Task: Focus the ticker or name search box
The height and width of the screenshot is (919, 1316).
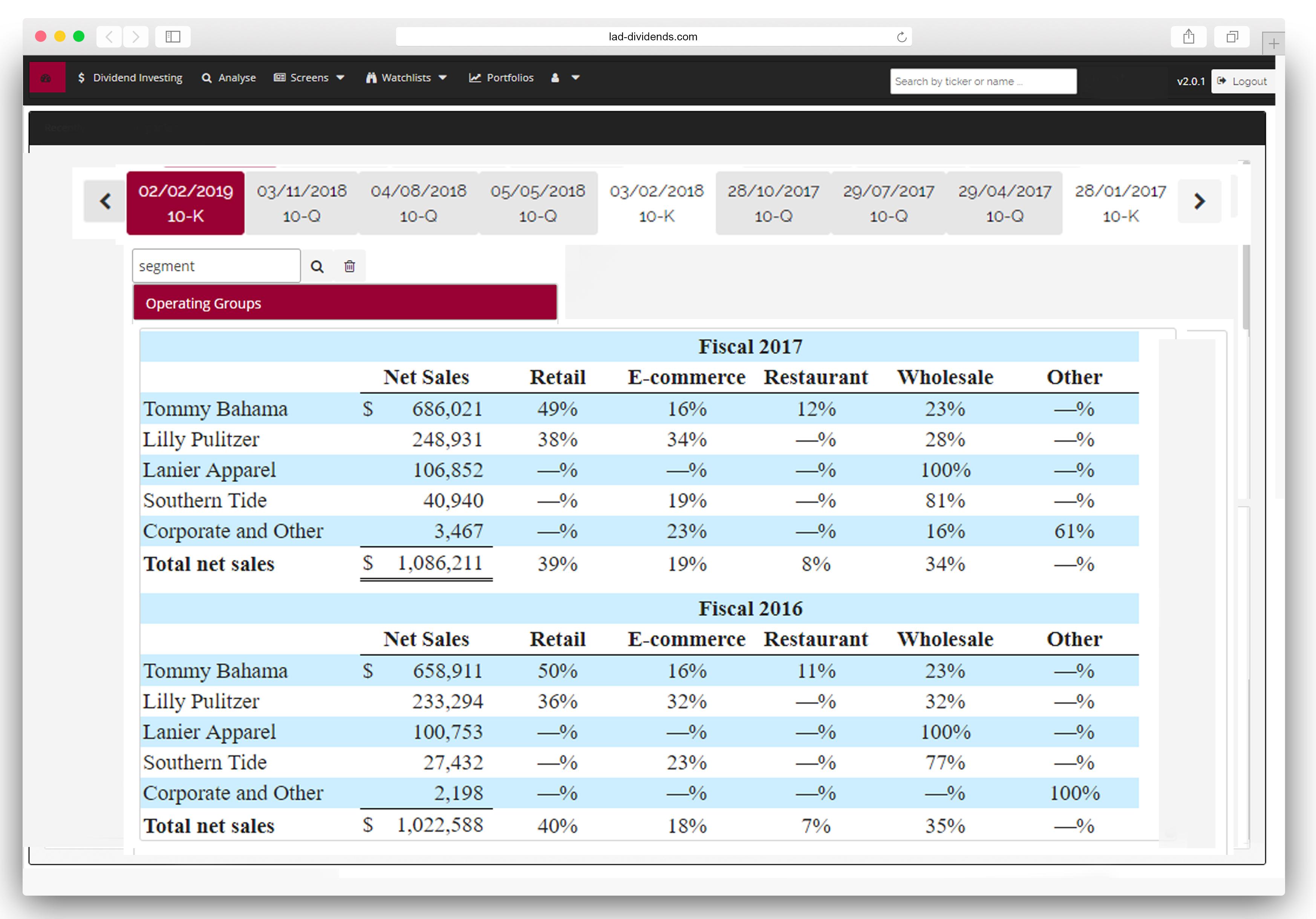Action: click(x=983, y=81)
